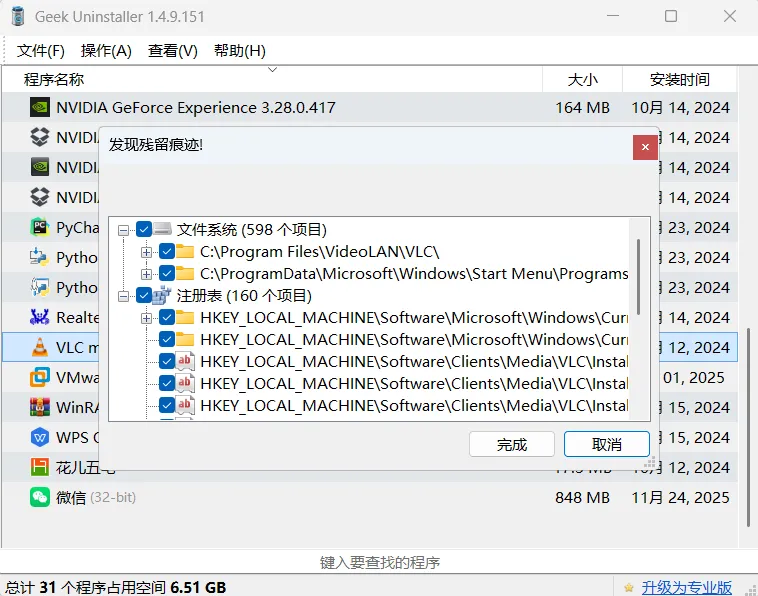Click the 注册表 (160 个项目) label
Viewport: 758px width, 596px height.
point(244,295)
